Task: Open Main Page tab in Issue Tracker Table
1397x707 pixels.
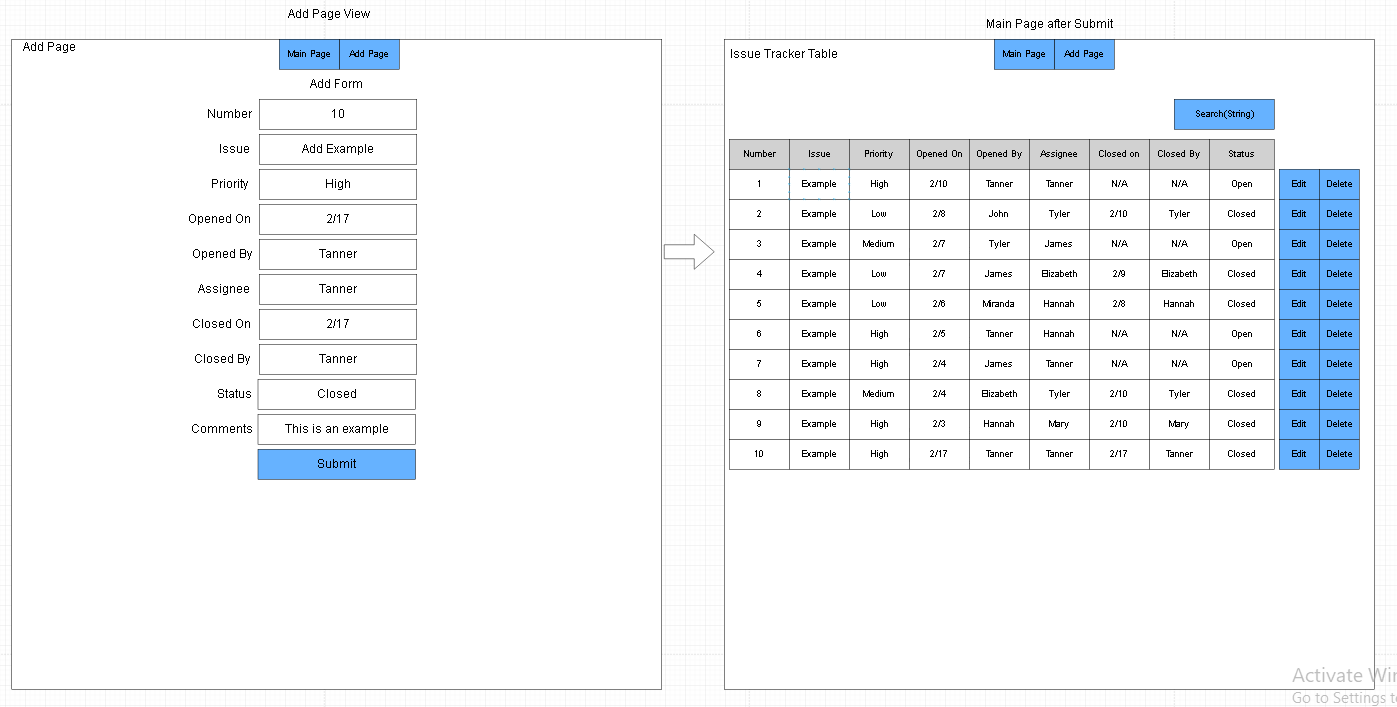Action: pos(1024,54)
